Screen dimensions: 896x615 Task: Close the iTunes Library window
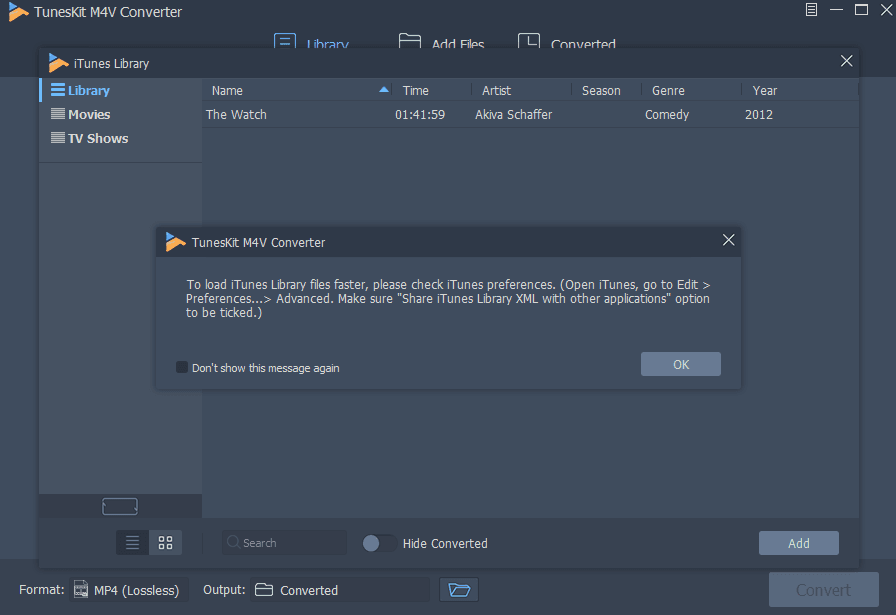[846, 61]
